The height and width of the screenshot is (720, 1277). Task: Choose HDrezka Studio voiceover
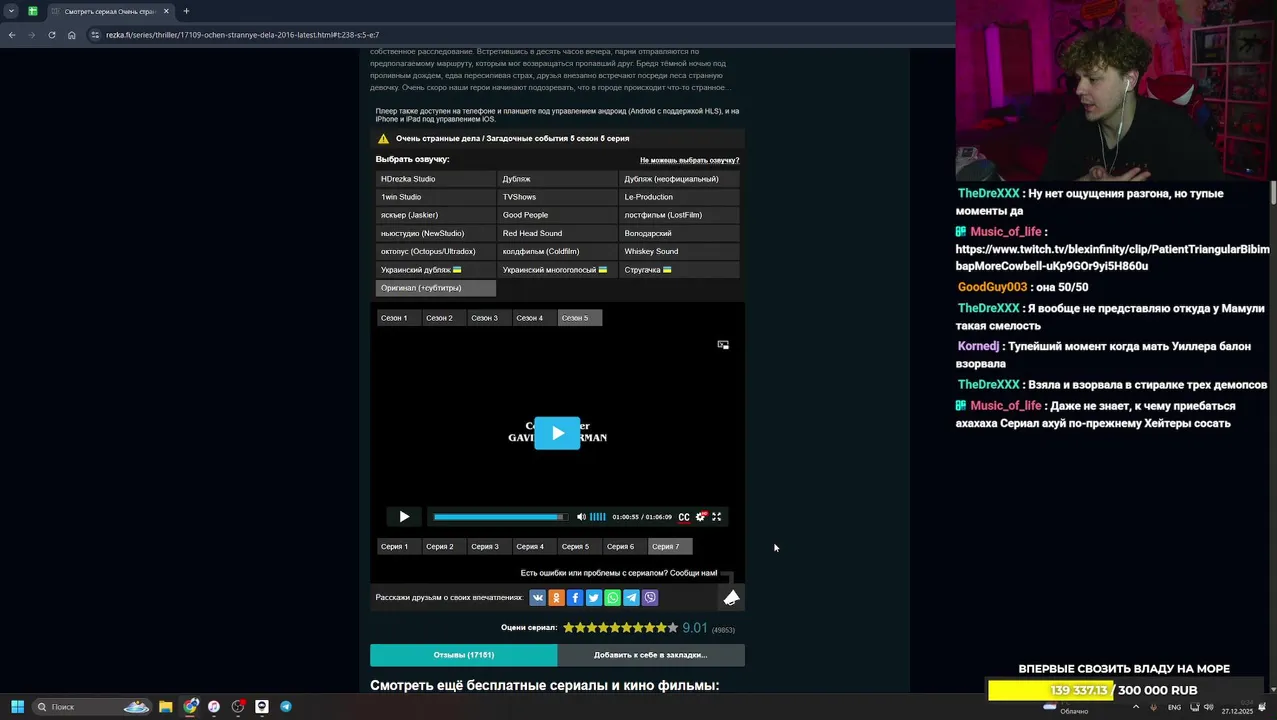pyautogui.click(x=436, y=179)
